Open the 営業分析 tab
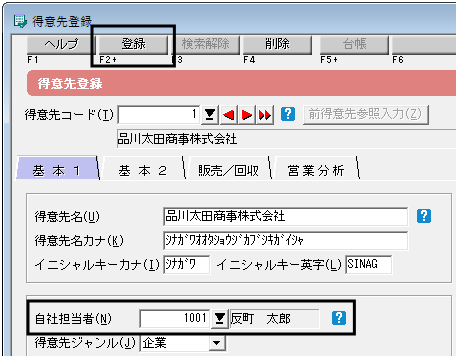 pos(316,168)
